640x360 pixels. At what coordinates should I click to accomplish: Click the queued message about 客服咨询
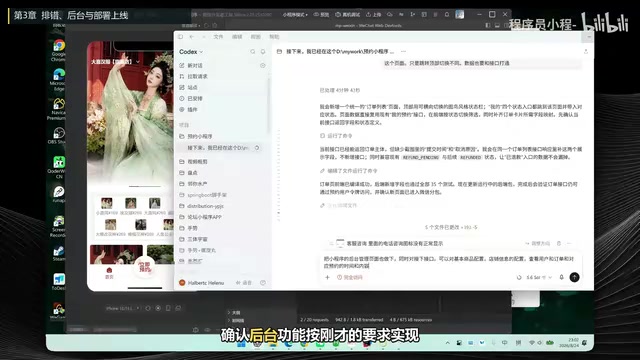(395, 243)
